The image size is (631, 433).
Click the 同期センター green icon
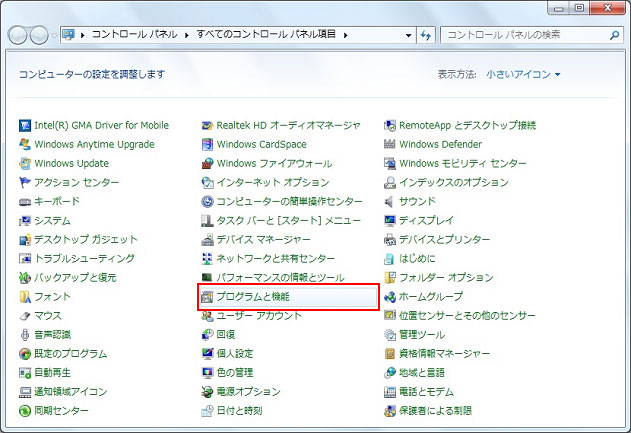click(25, 411)
